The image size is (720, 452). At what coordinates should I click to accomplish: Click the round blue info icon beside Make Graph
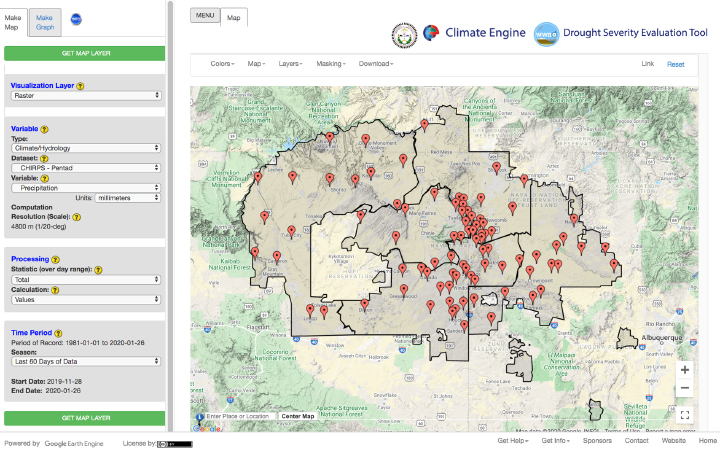tap(77, 19)
